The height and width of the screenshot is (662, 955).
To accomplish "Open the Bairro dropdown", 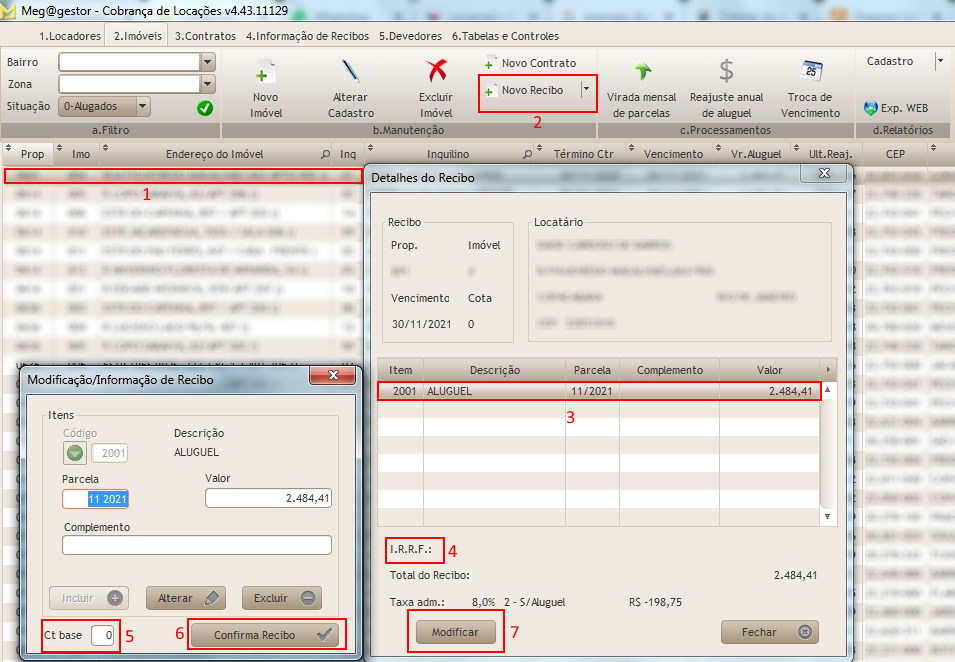I will coord(205,61).
